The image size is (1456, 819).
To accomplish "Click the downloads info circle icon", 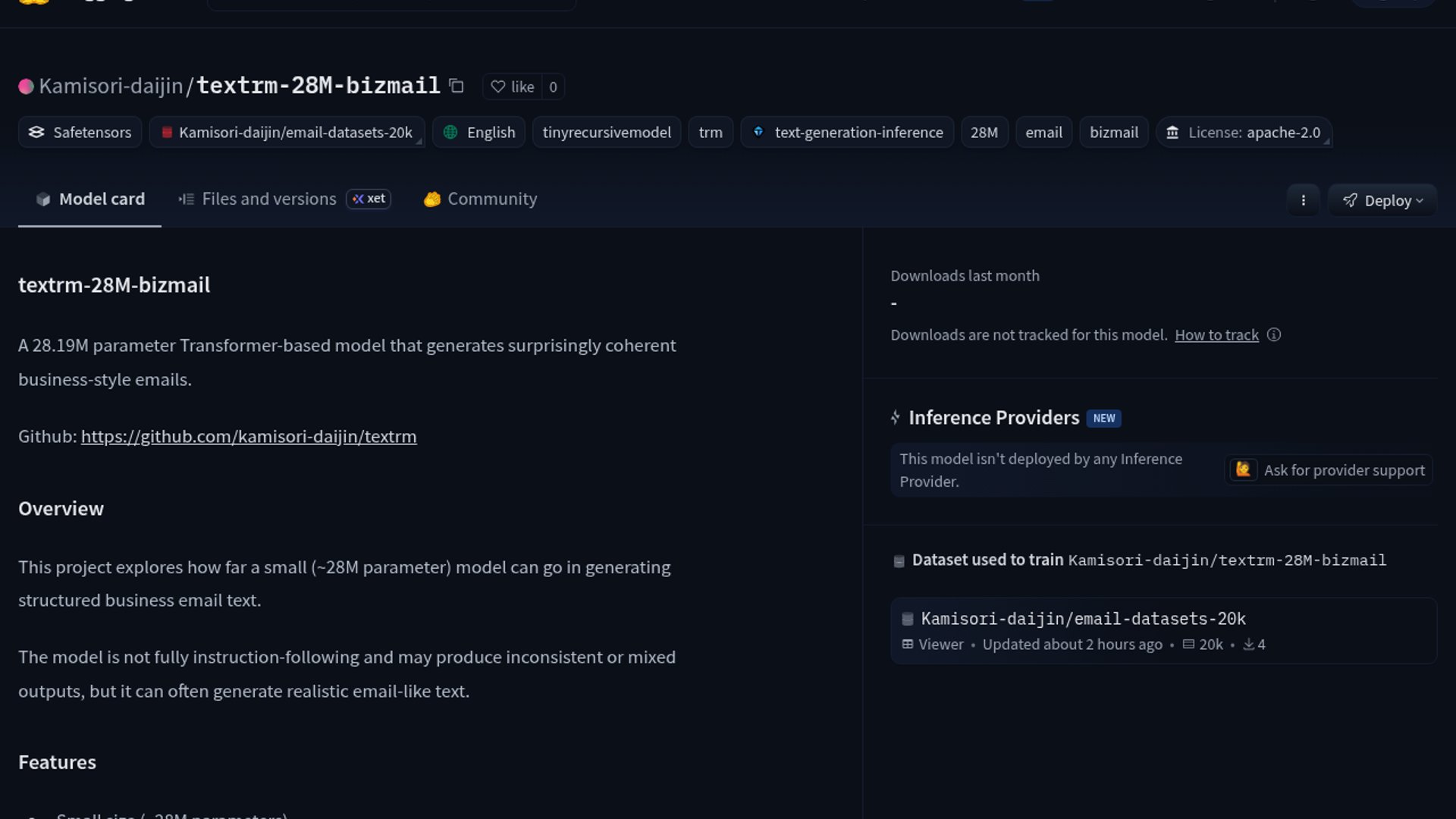I will pos(1274,335).
